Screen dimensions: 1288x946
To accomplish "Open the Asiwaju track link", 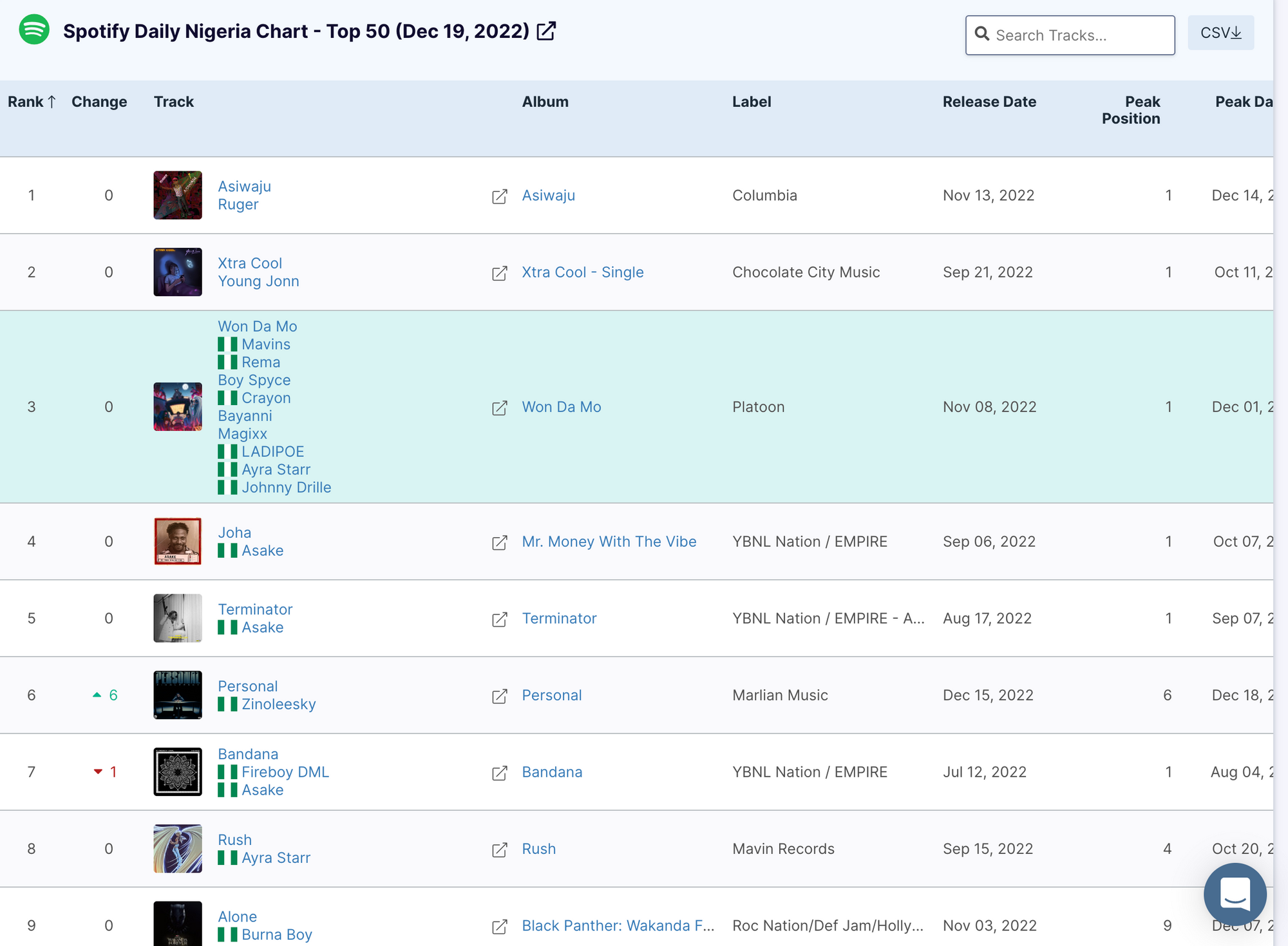I will click(x=245, y=186).
